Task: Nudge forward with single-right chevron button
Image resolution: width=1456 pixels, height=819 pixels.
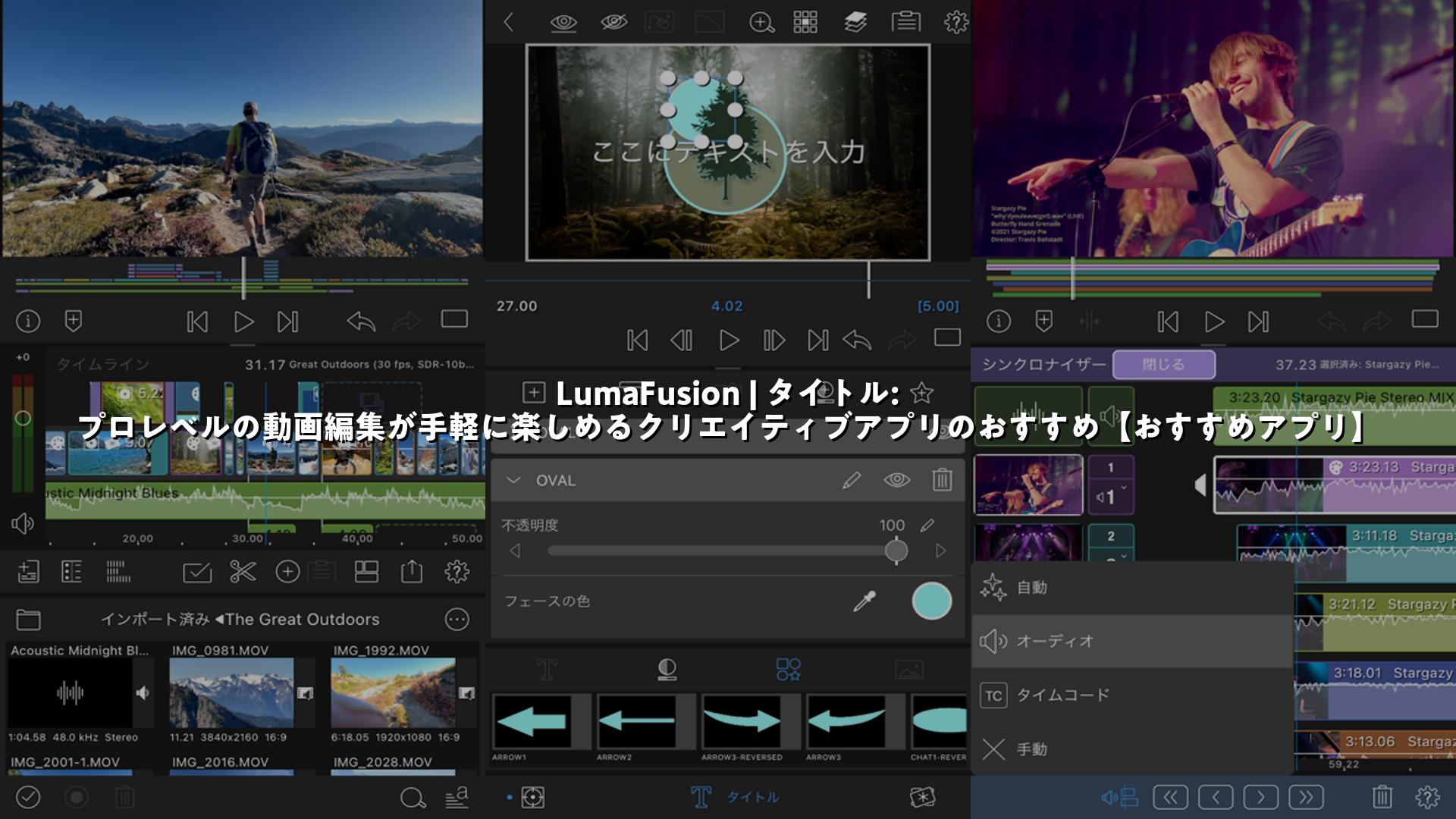Action: pyautogui.click(x=1260, y=797)
